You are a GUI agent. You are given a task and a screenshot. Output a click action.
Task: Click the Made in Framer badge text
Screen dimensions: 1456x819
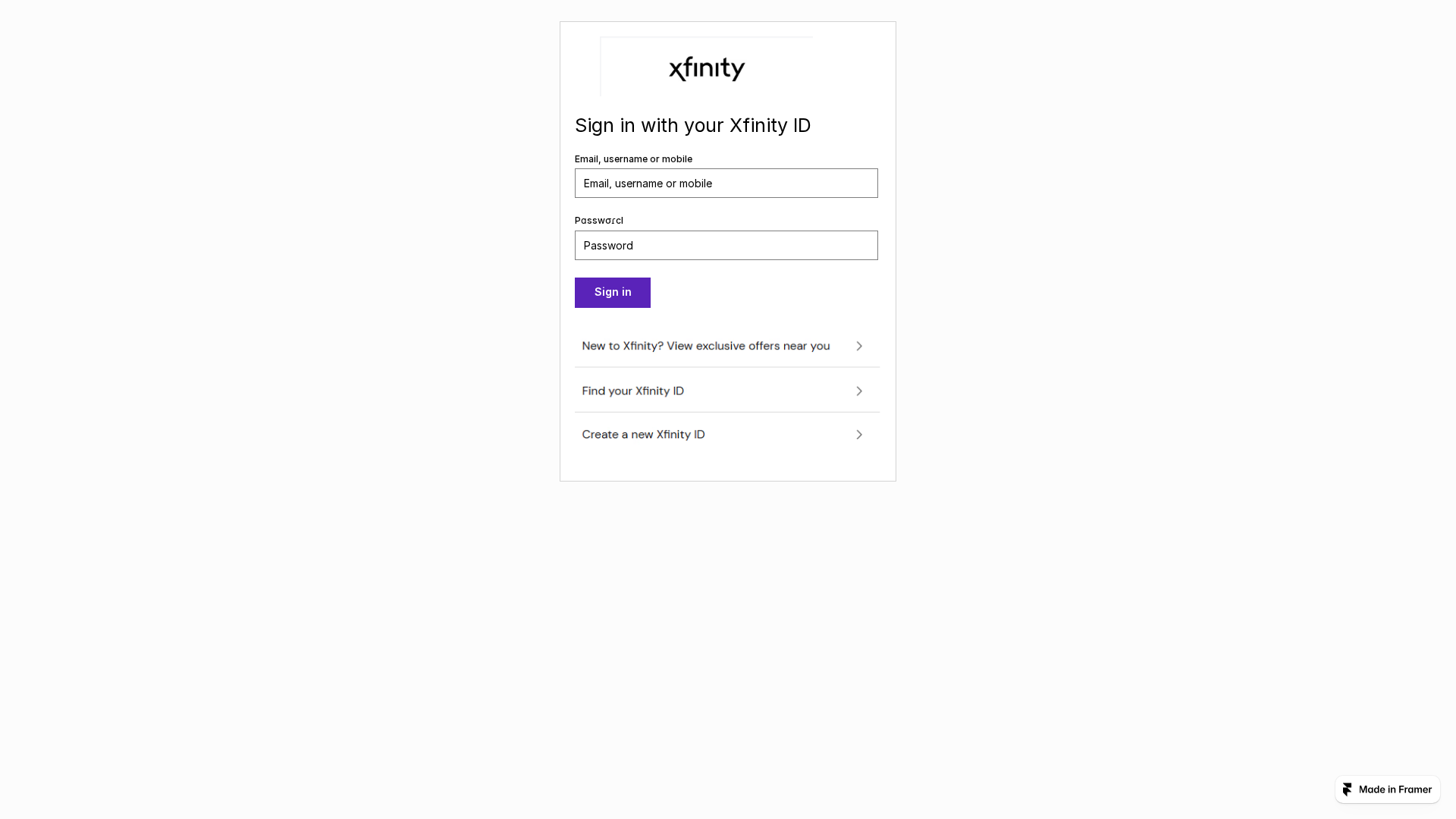[1395, 789]
